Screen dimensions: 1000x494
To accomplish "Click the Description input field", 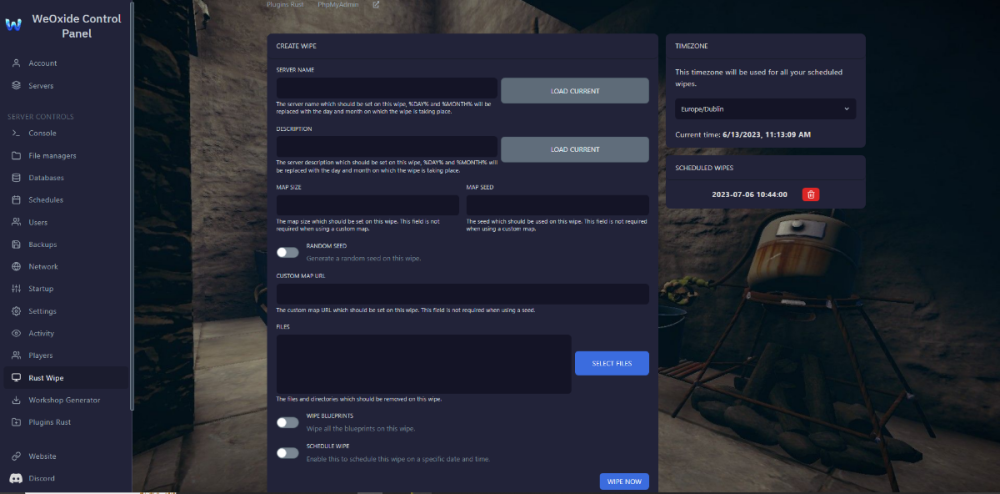I will point(386,146).
